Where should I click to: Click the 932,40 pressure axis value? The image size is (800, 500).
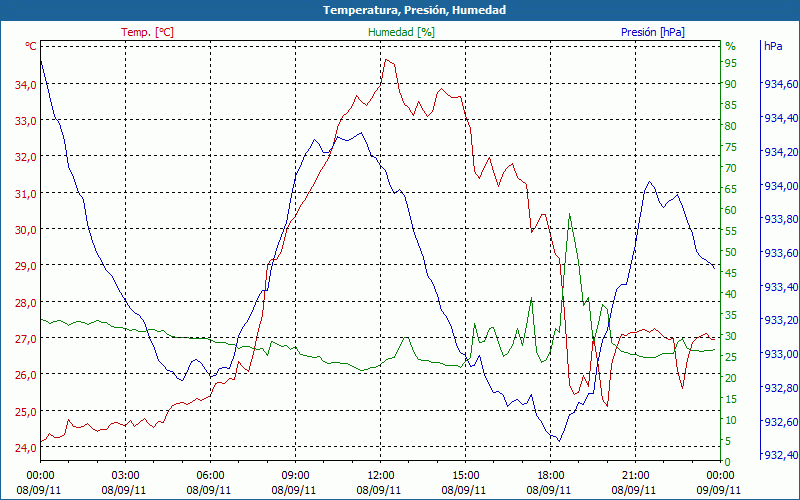[780, 455]
